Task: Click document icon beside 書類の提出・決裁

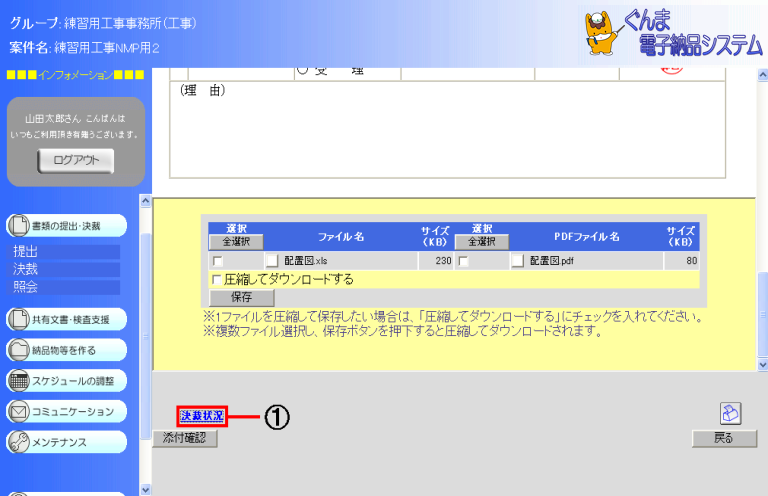Action: 19,226
